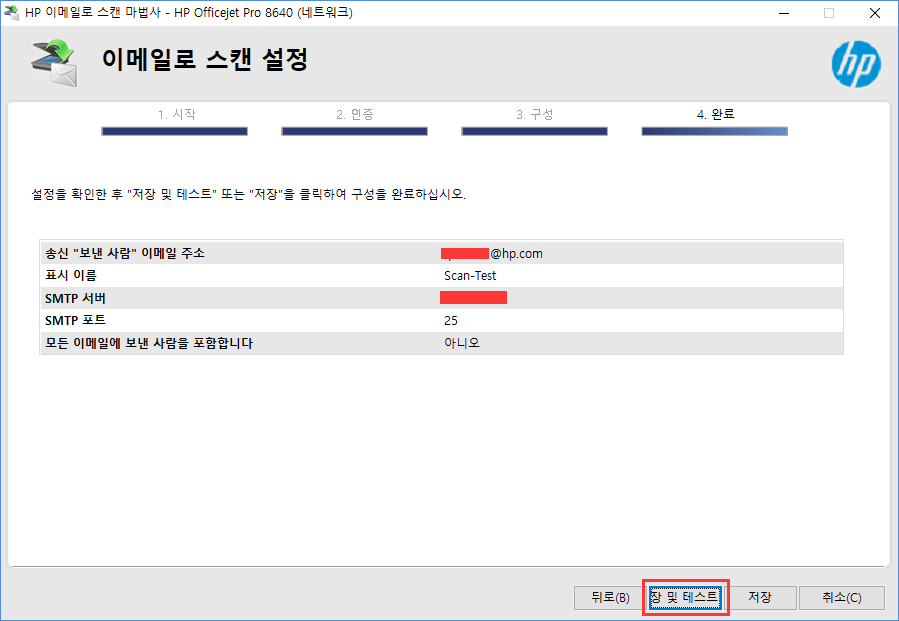Image resolution: width=899 pixels, height=621 pixels.
Task: Click the 이메일로 스캔 설정 heading
Action: [x=205, y=60]
